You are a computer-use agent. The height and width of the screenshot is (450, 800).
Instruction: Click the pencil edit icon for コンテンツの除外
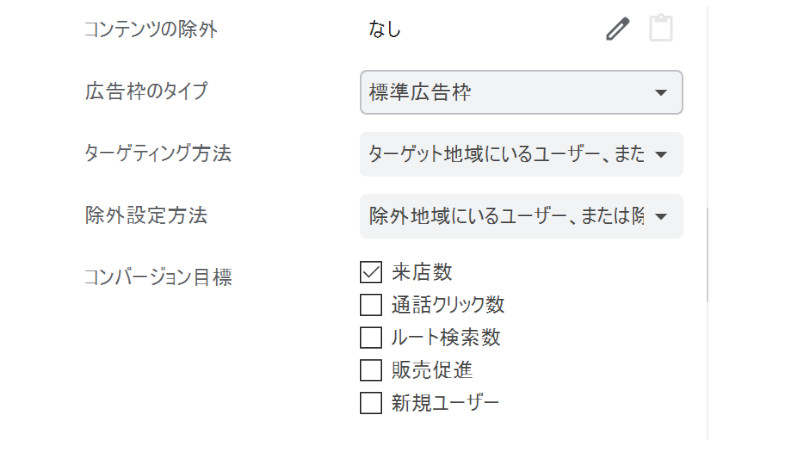617,29
